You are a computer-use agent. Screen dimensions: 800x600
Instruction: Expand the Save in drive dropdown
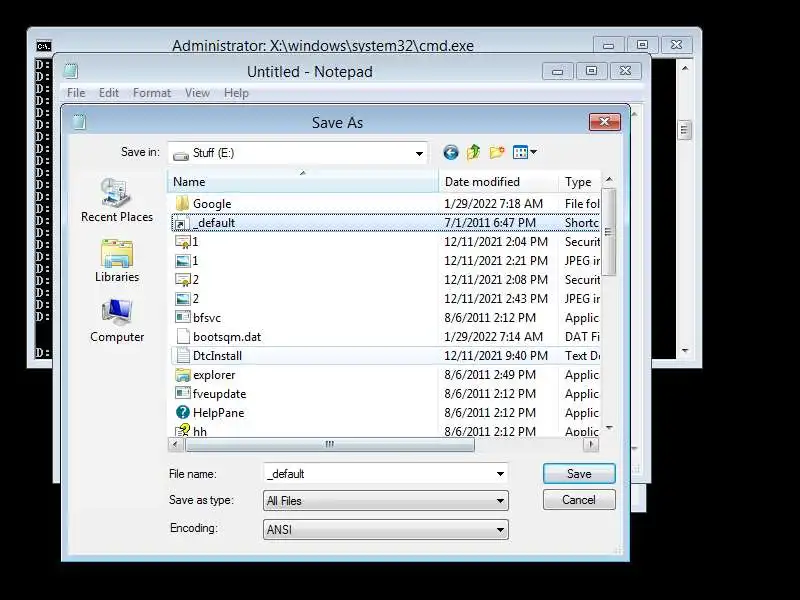coord(419,153)
